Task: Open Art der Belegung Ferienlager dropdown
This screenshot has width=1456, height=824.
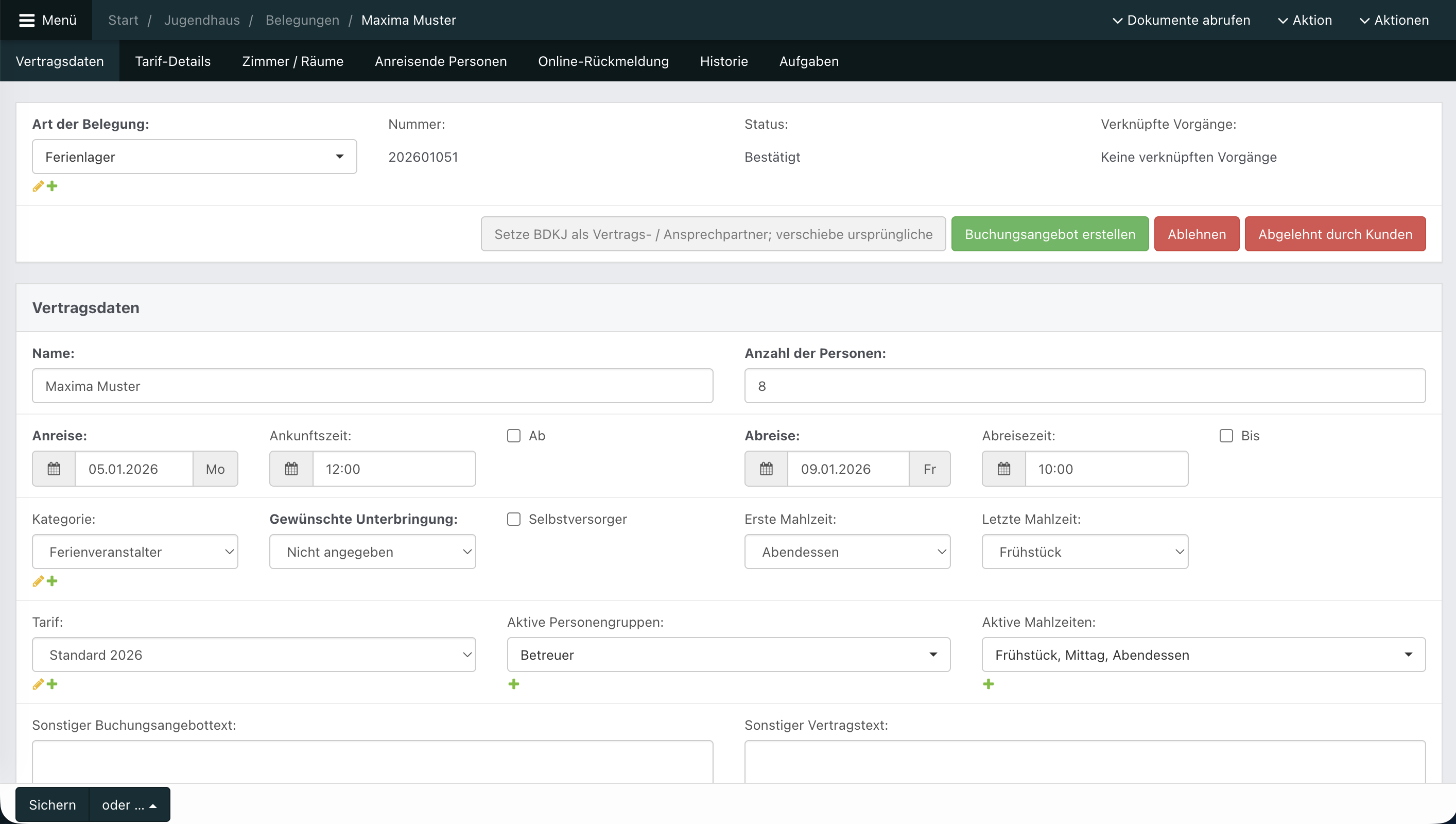Action: click(x=194, y=157)
